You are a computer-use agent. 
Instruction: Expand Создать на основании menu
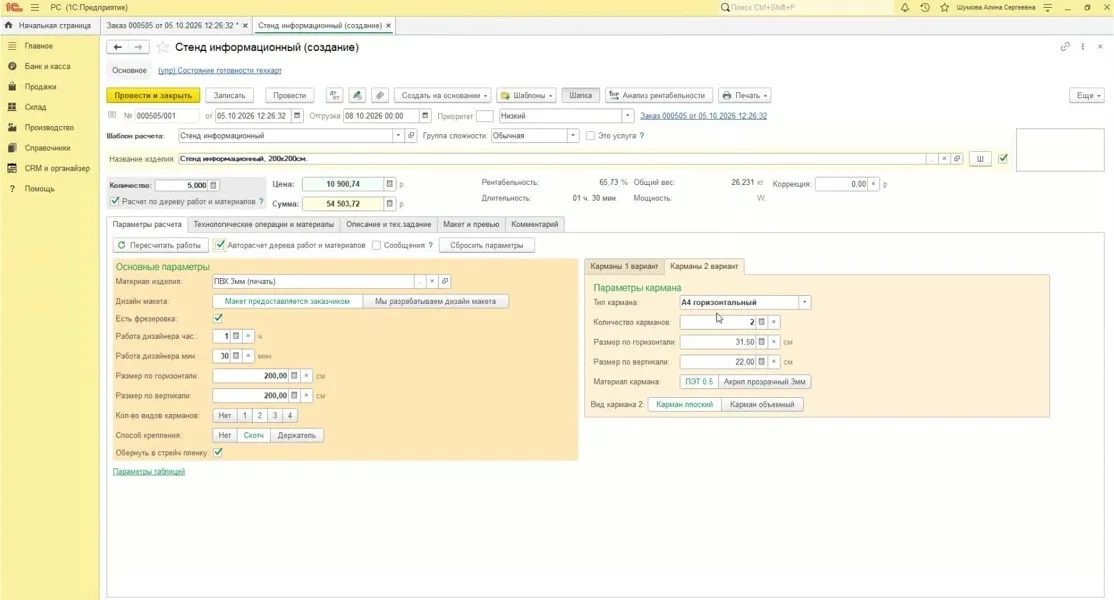442,95
